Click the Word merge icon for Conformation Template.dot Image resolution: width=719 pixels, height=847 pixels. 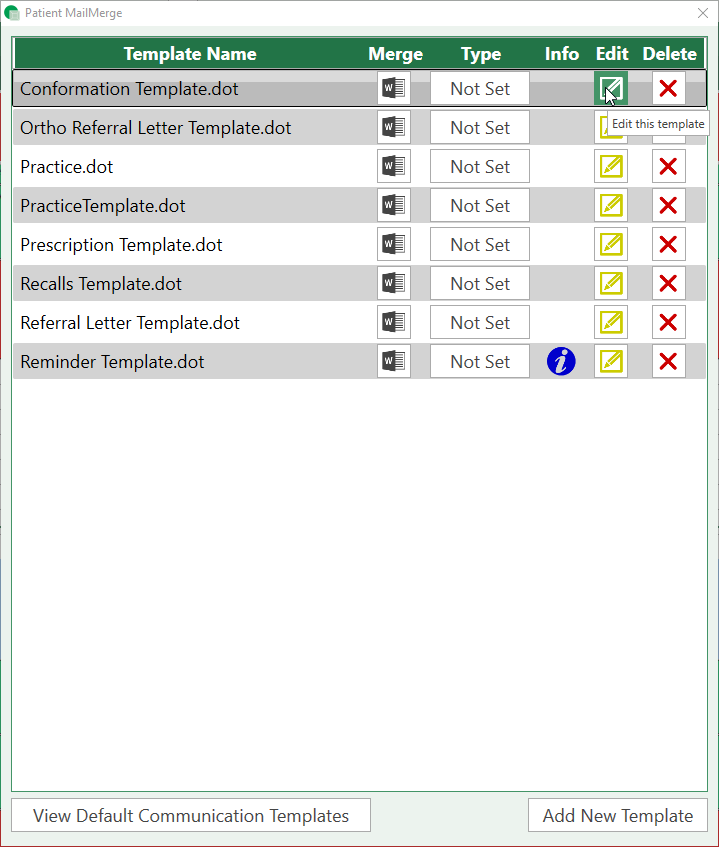point(394,89)
